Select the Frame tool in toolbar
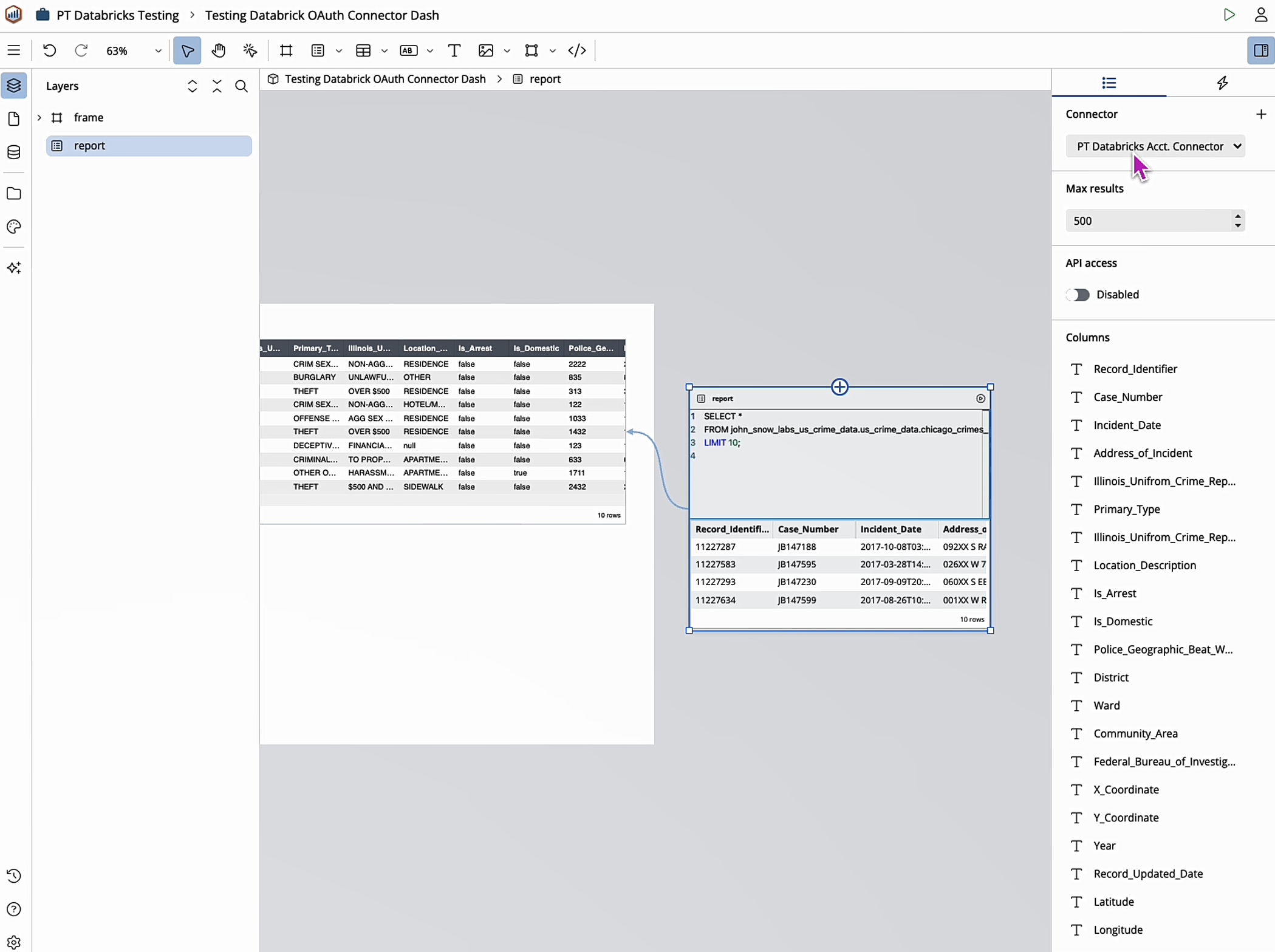The width and height of the screenshot is (1275, 952). tap(286, 50)
